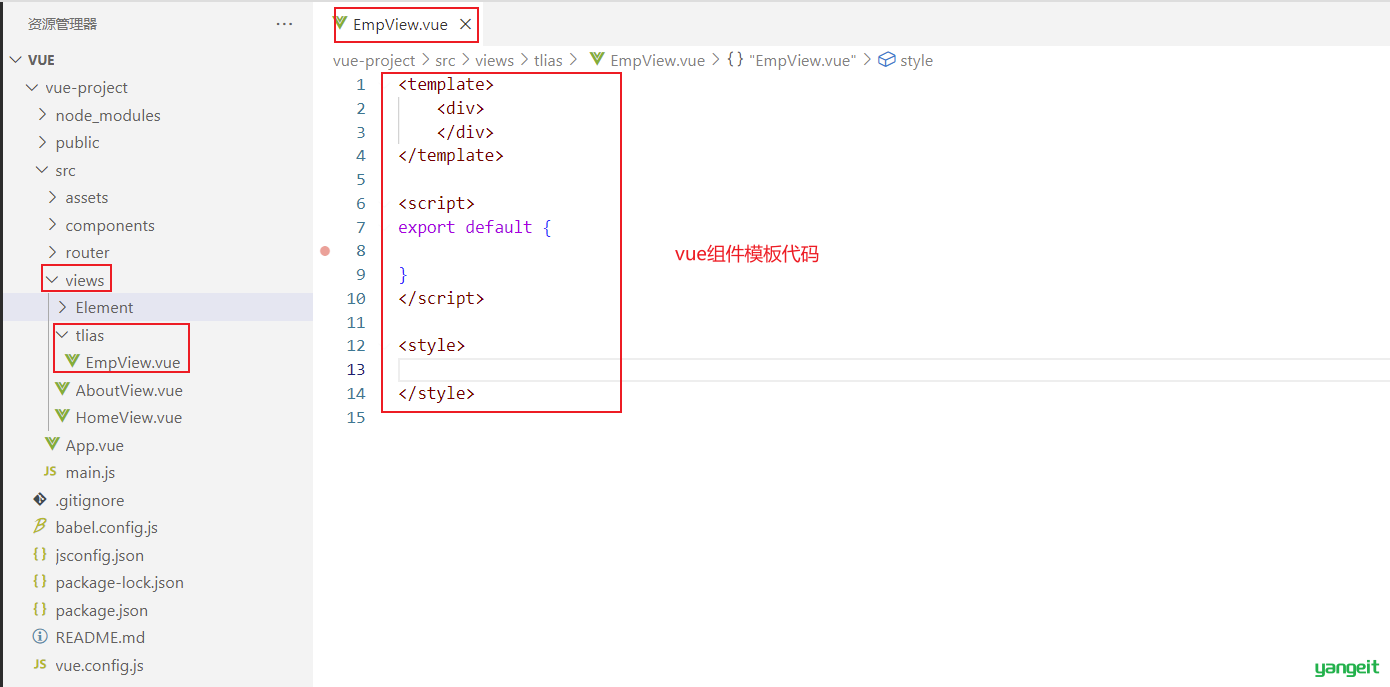Viewport: 1390px width, 687px height.
Task: Open the Explorer panel more actions menu
Action: (284, 24)
